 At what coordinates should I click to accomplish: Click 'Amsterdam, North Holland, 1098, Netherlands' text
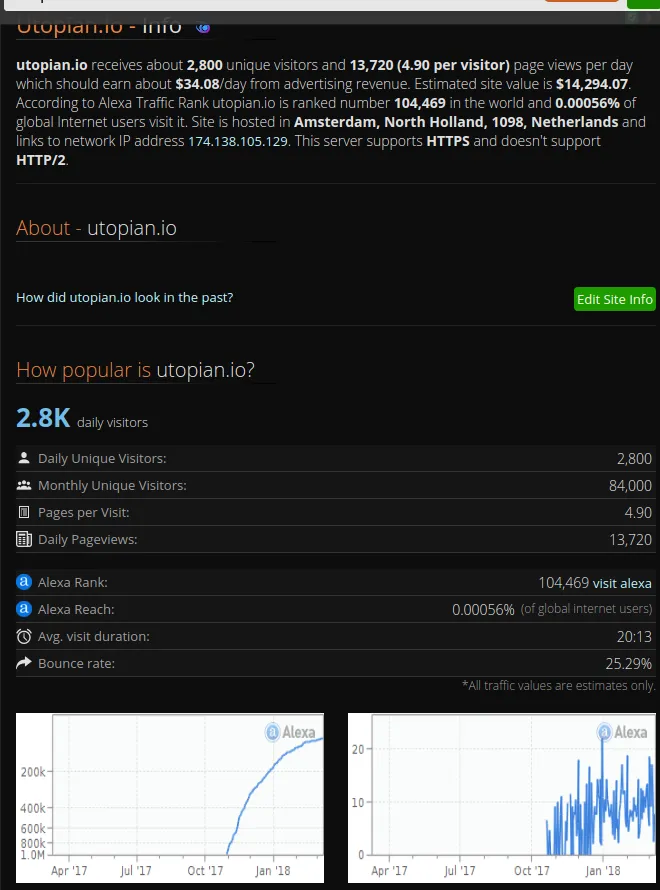tap(456, 122)
